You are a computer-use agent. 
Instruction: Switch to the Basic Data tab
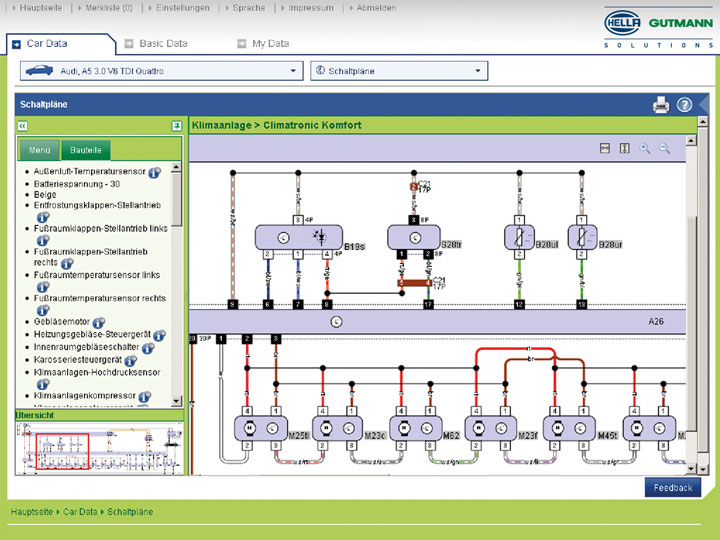tap(162, 44)
